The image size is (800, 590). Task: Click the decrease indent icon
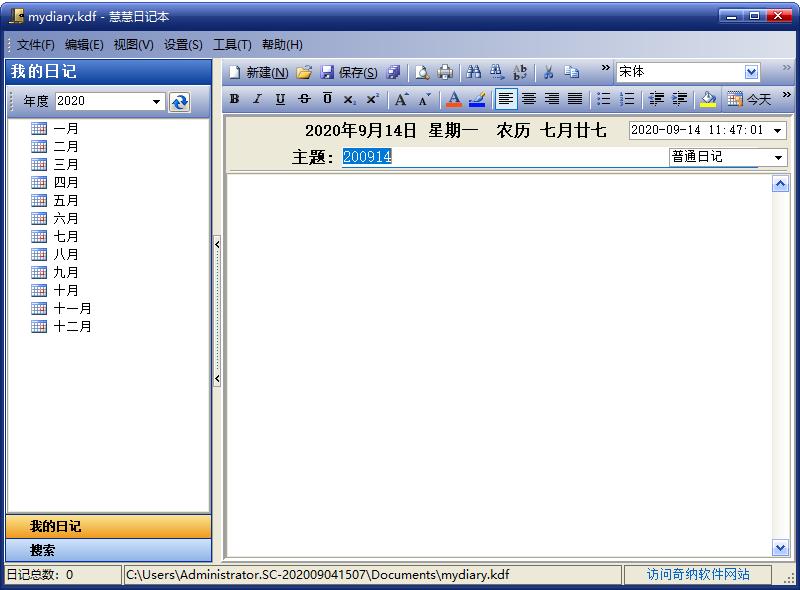656,99
